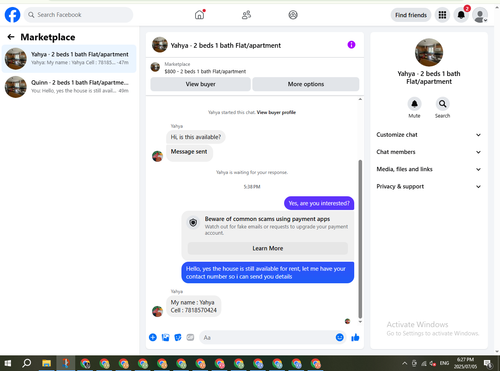Open more actions plus icon
Viewport: 500px width, 371px height.
click(153, 337)
